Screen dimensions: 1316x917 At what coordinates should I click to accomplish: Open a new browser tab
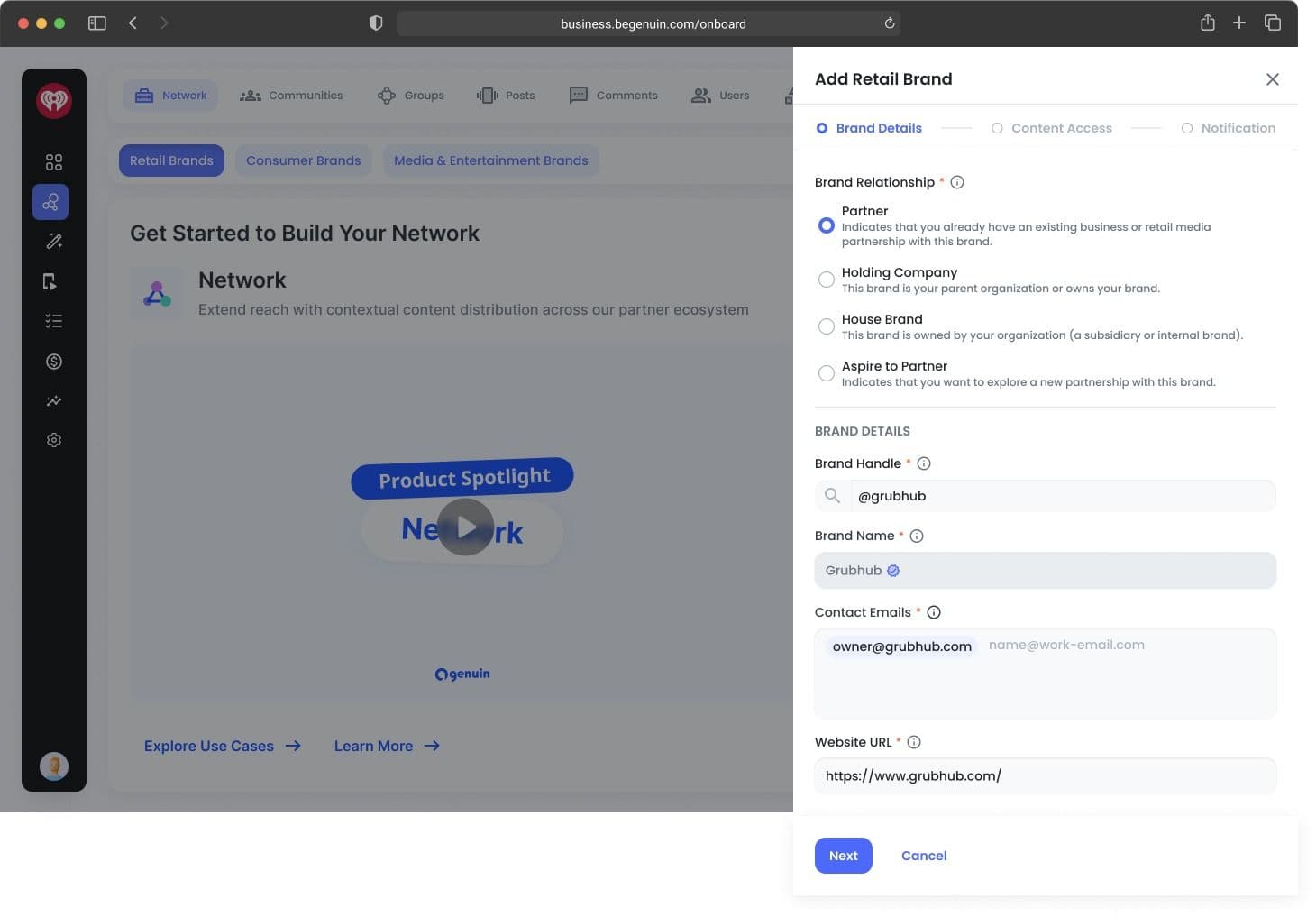tap(1239, 23)
